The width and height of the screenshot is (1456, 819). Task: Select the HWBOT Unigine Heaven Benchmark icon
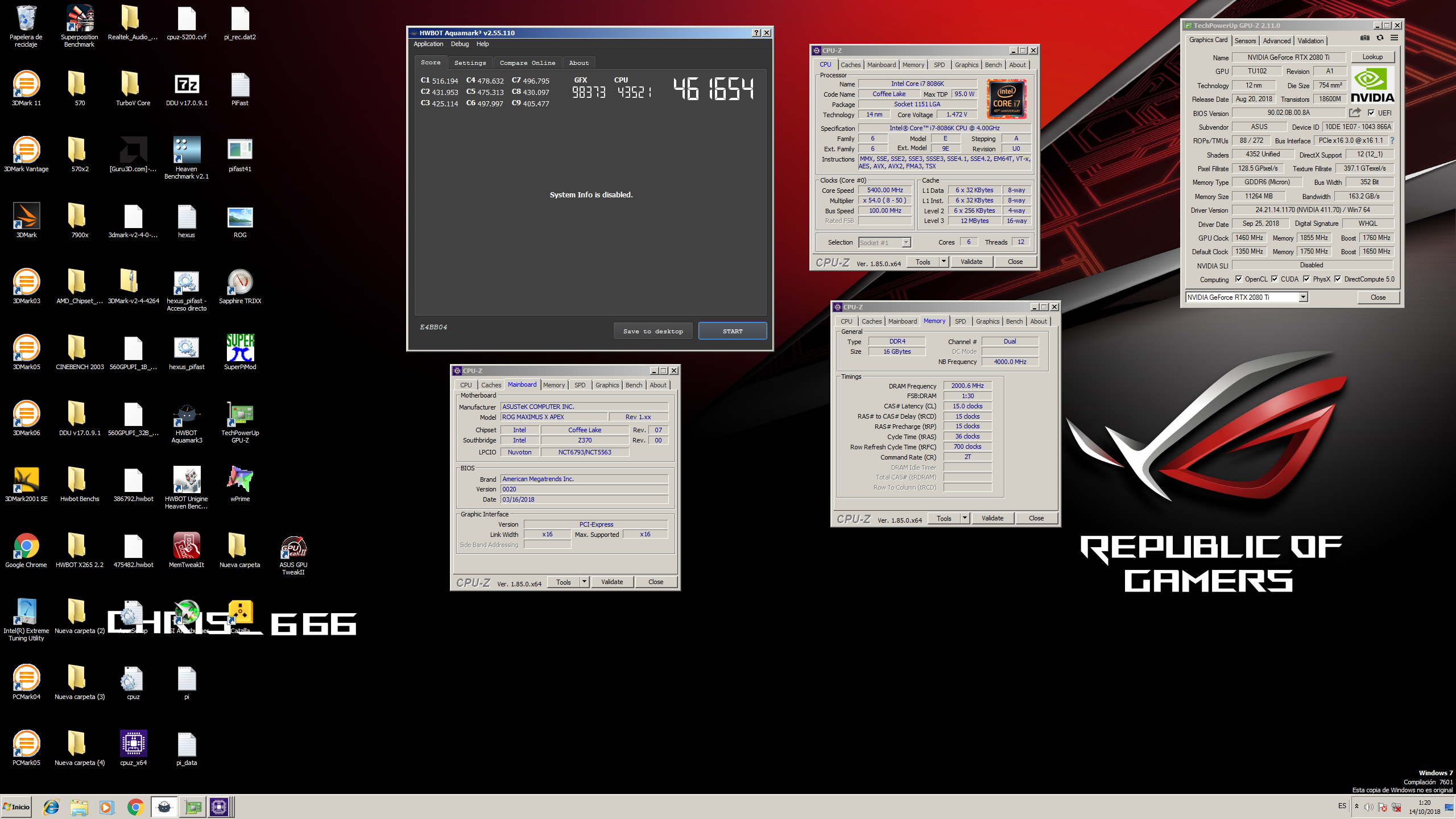(187, 488)
